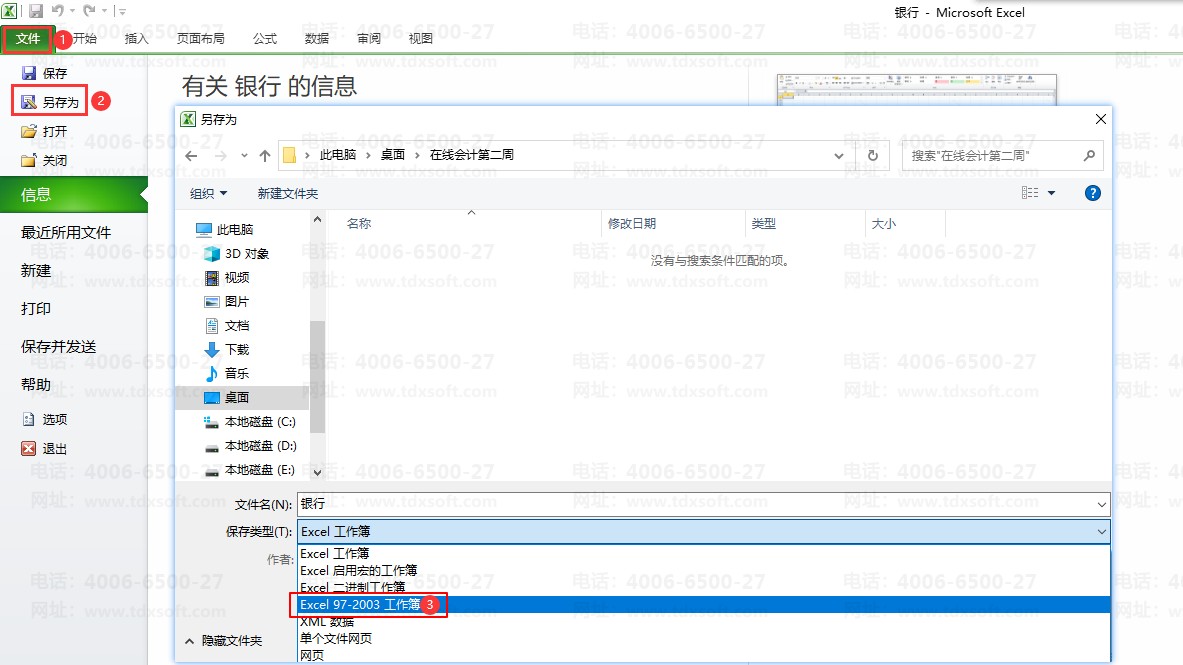This screenshot has width=1183, height=665.
Task: Click the 文件名 input field
Action: coord(700,505)
